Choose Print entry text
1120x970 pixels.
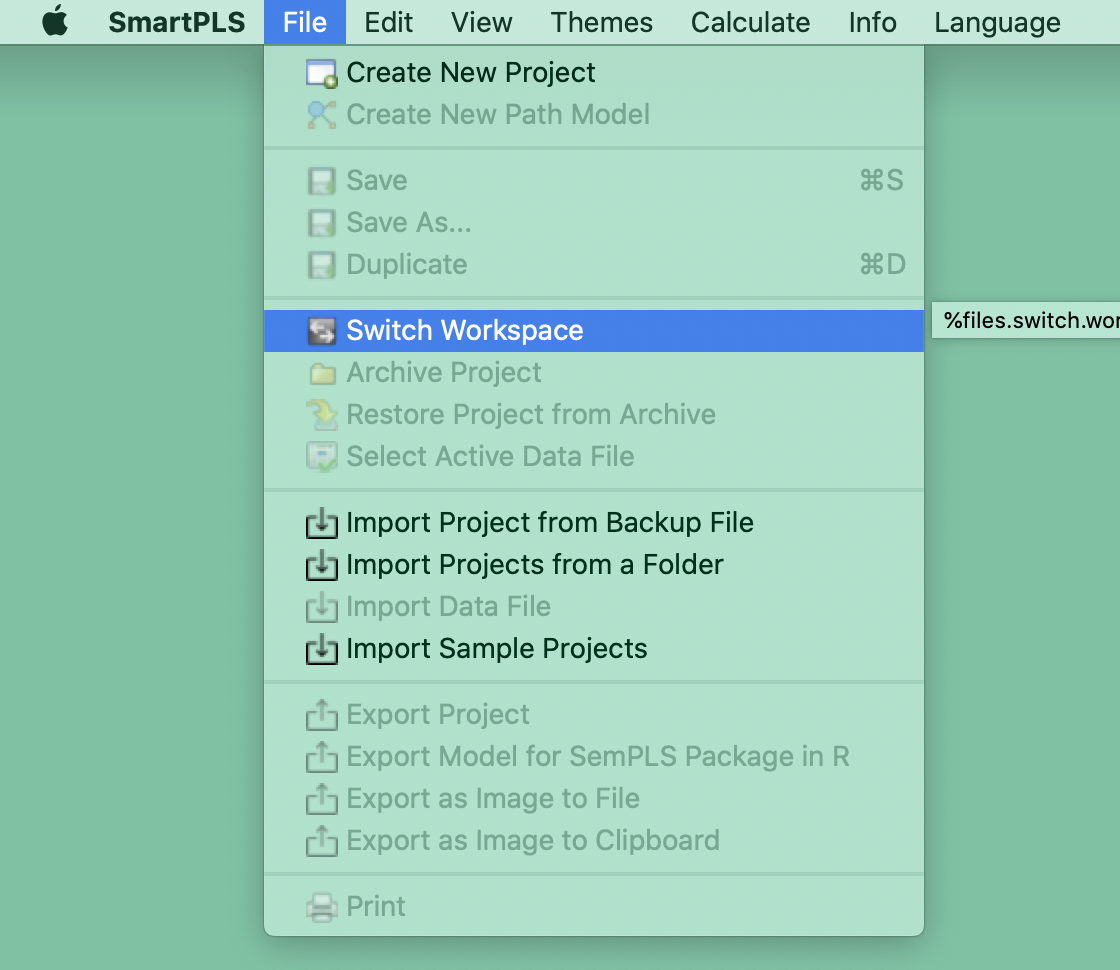coord(376,906)
